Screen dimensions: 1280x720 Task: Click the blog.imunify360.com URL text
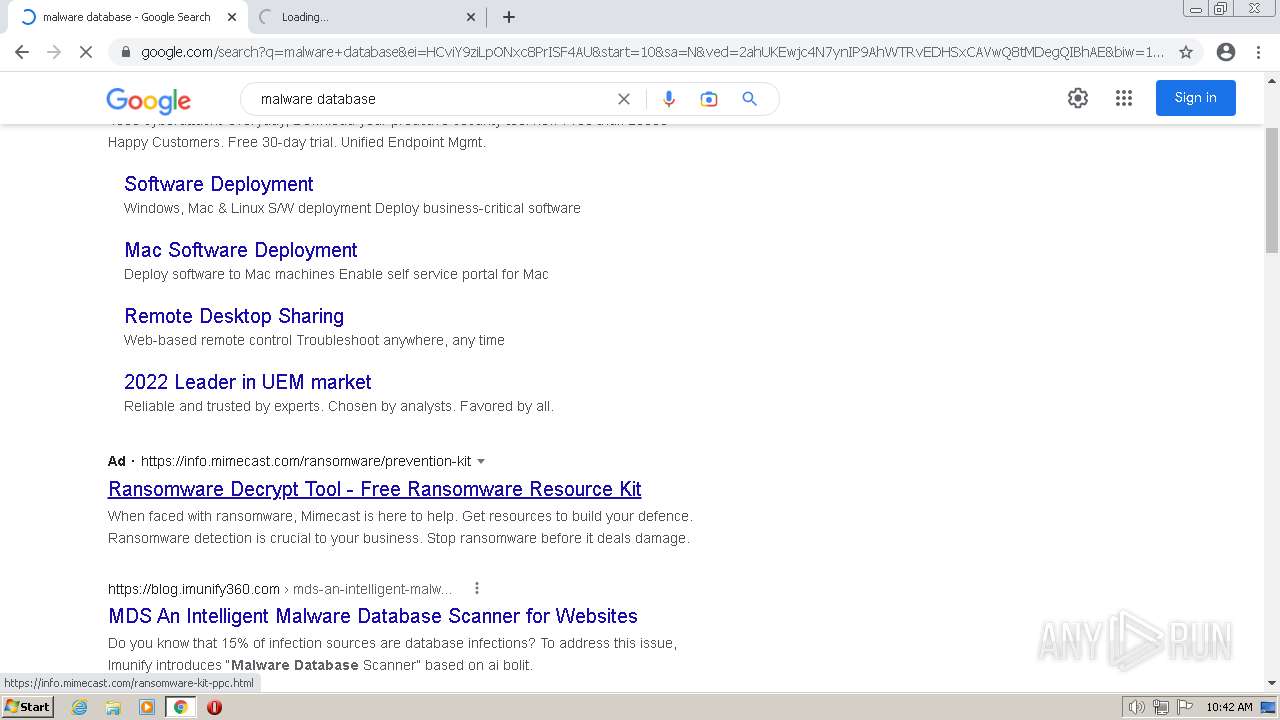194,589
